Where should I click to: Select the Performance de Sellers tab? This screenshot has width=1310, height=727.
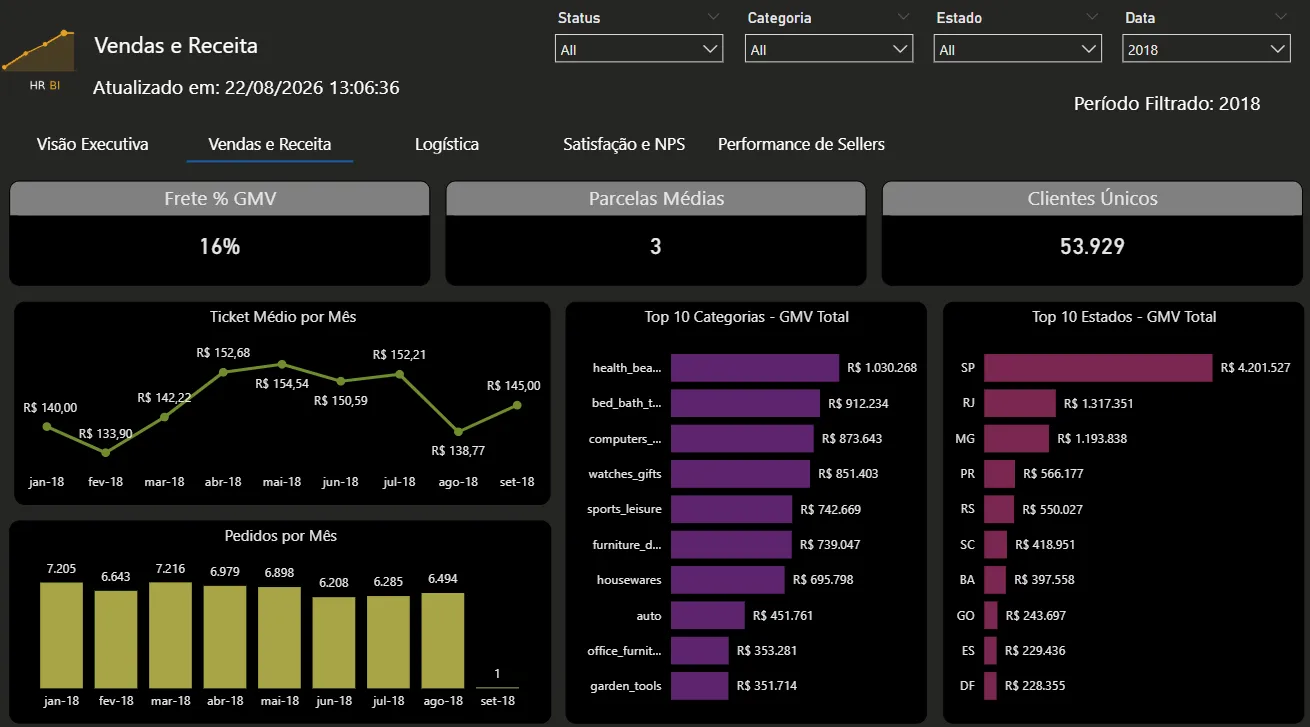pyautogui.click(x=801, y=144)
